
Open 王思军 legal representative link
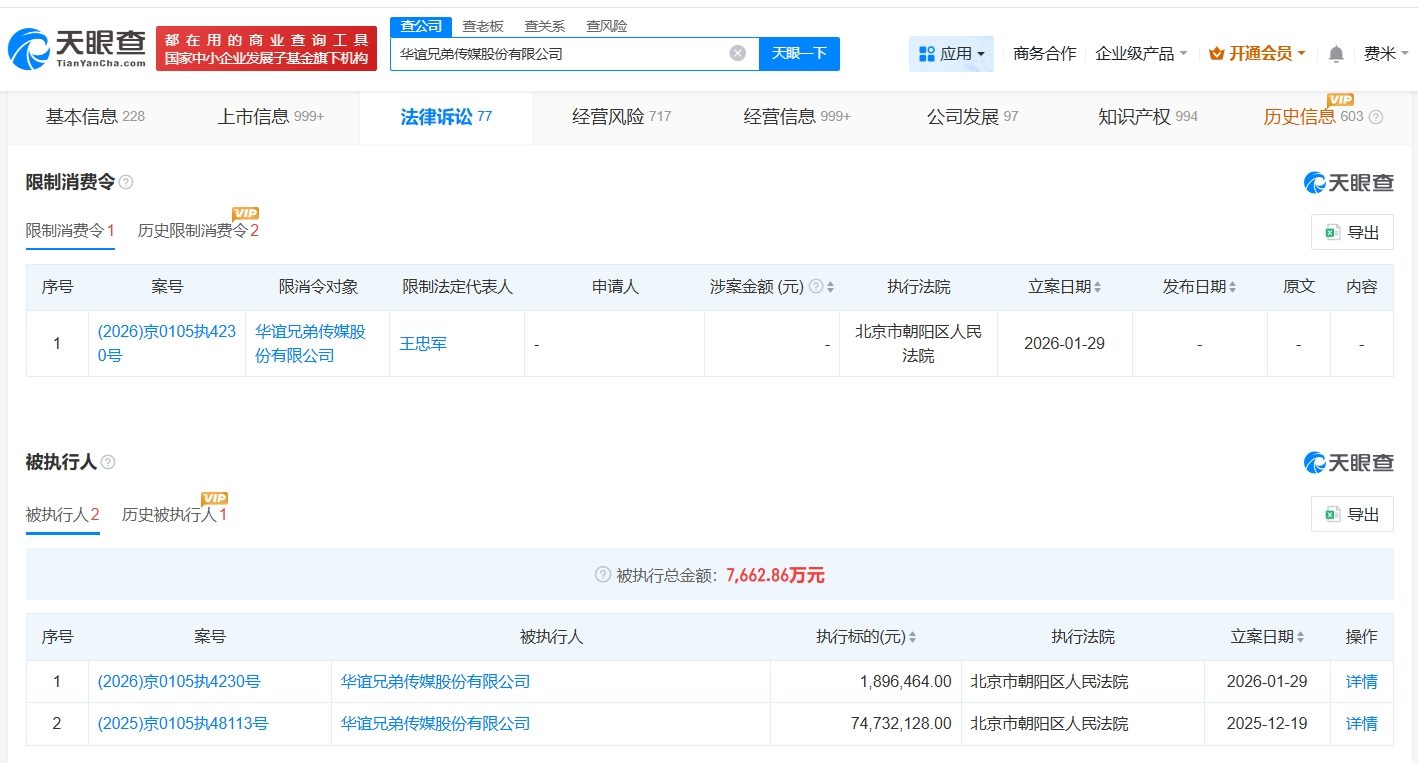coord(423,343)
